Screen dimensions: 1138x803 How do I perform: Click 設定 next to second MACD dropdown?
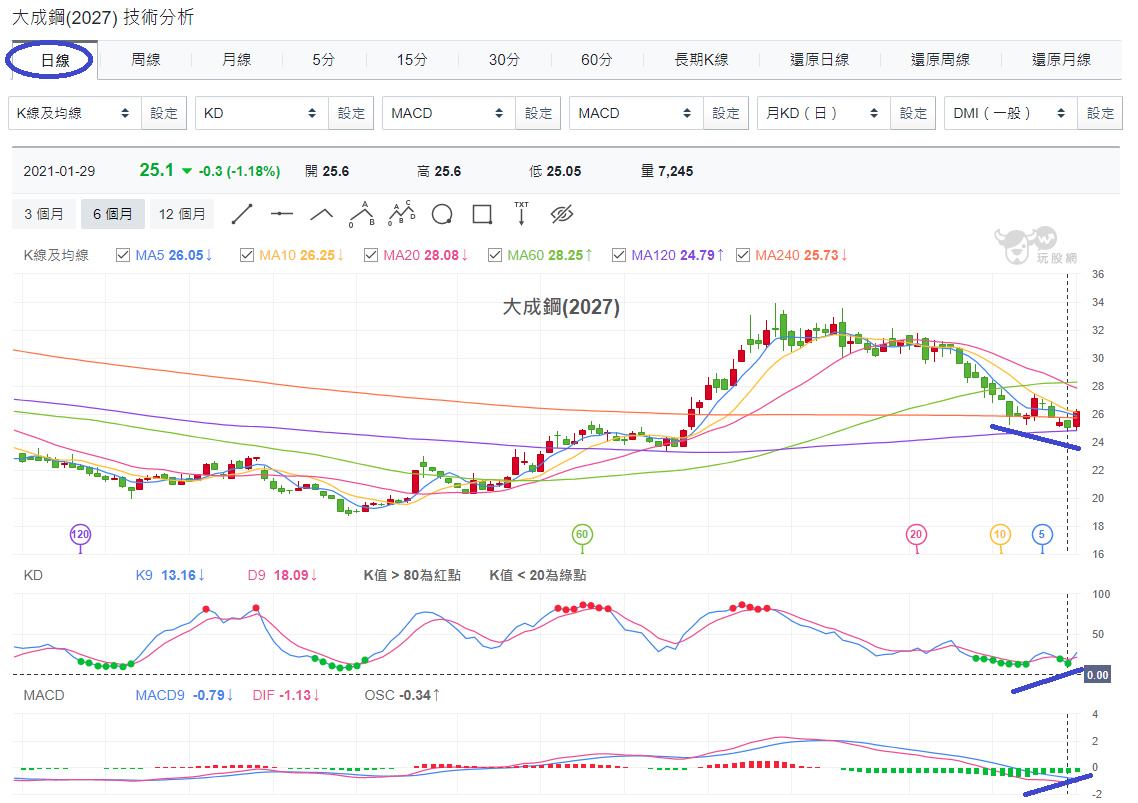tap(726, 113)
